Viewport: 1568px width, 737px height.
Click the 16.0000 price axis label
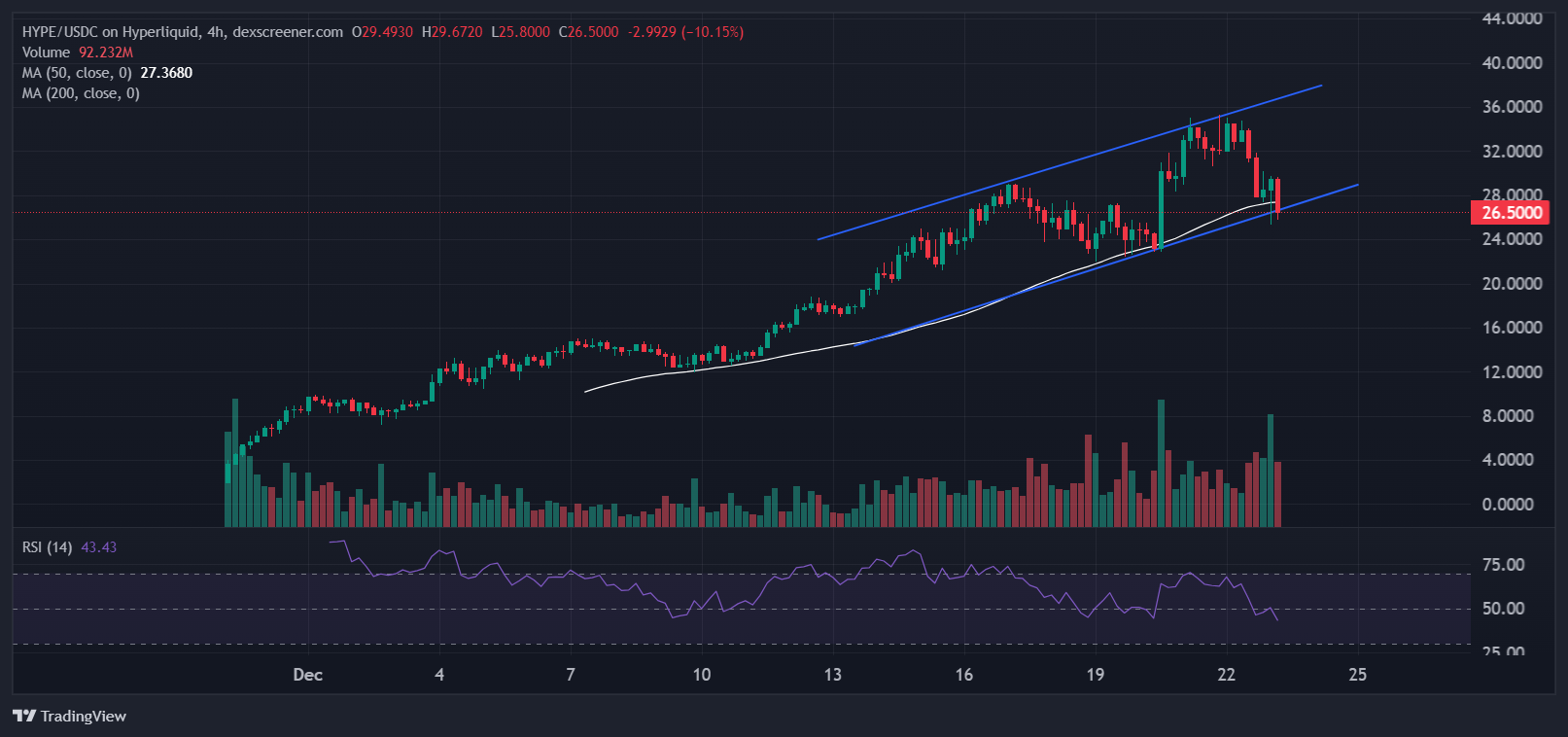click(x=1512, y=328)
